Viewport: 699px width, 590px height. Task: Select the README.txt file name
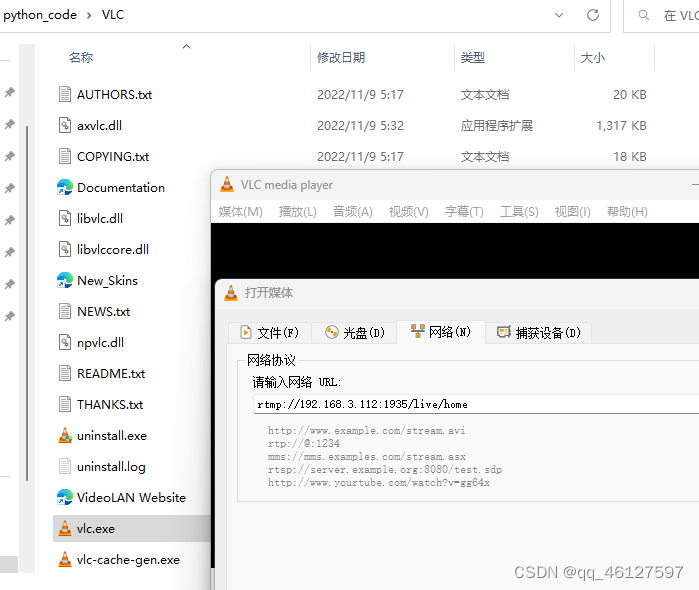click(111, 373)
